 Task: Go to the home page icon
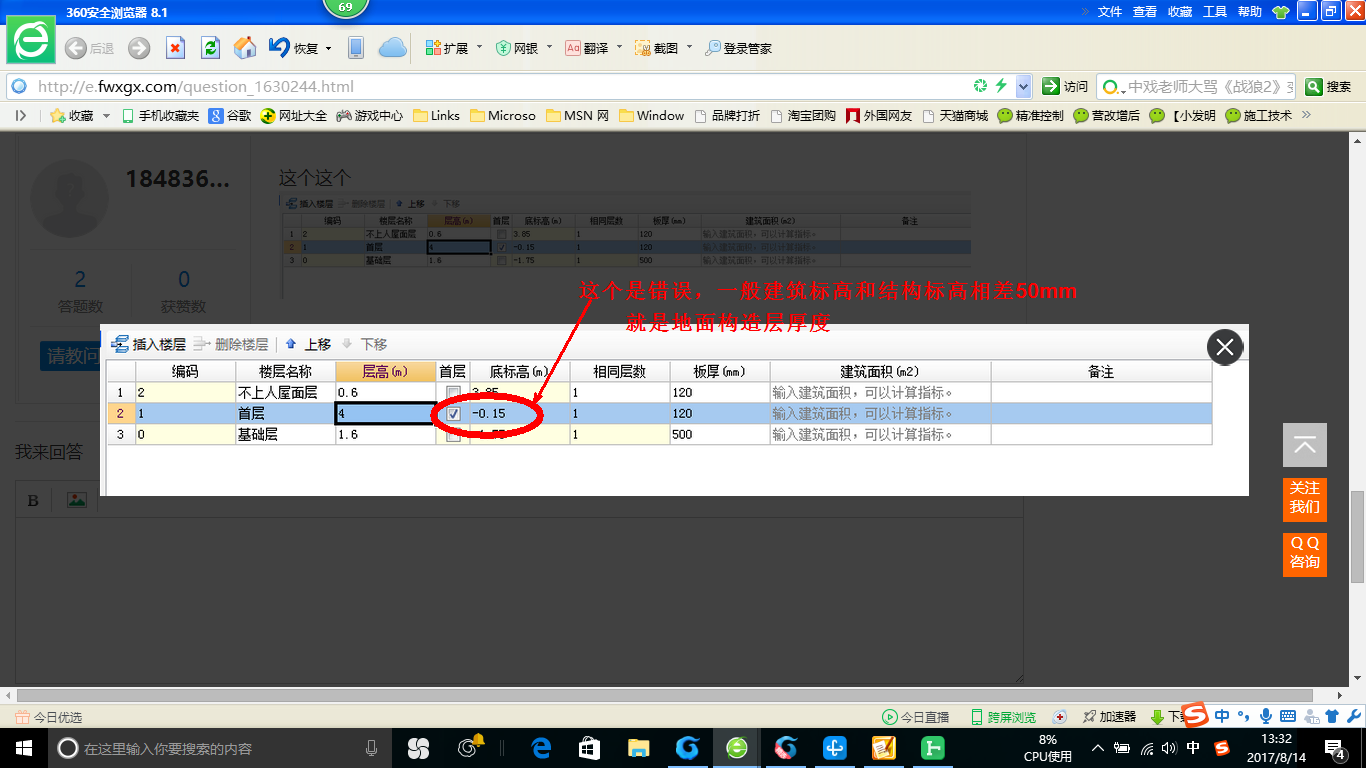(245, 48)
